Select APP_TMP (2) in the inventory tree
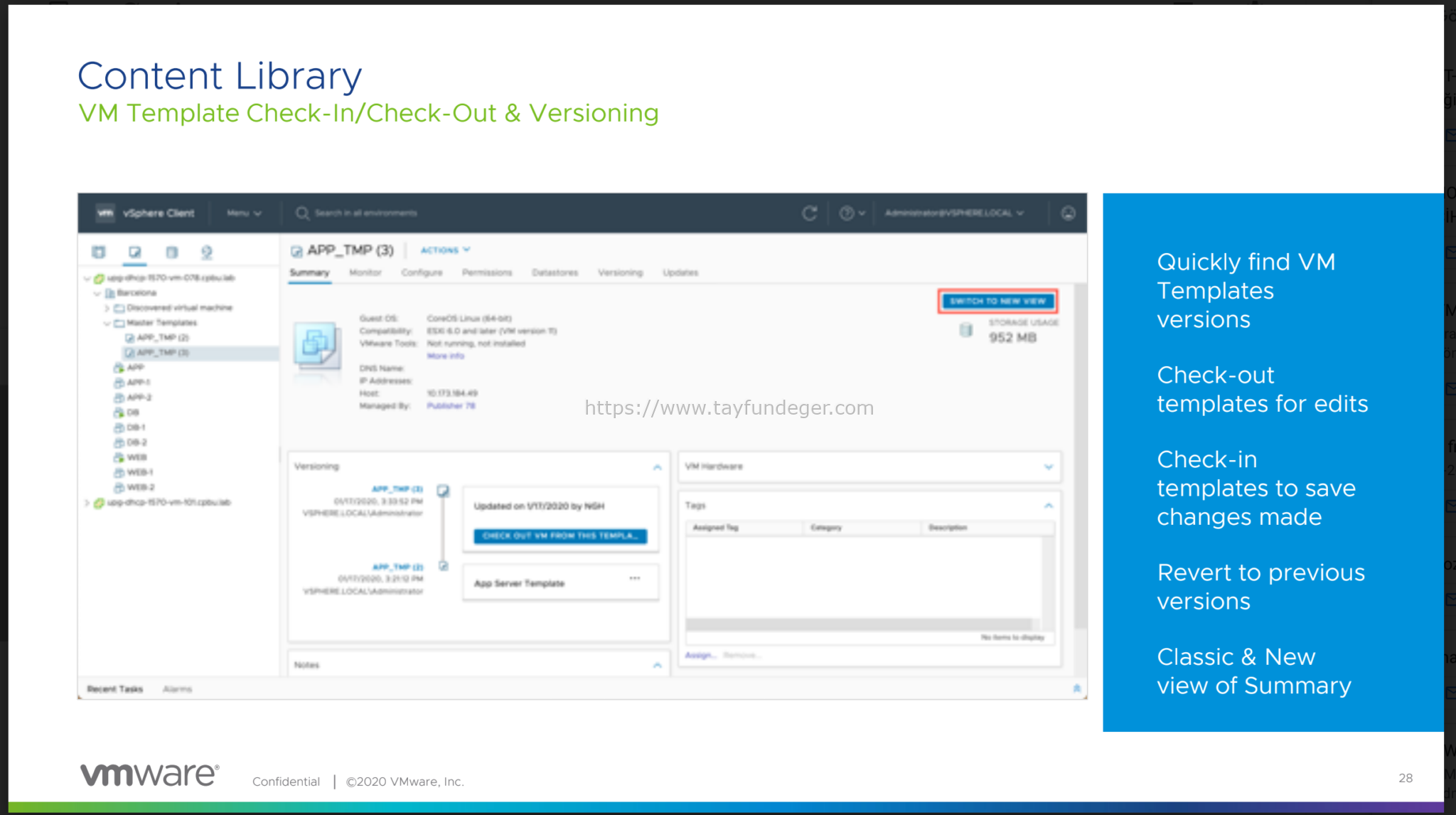 pos(160,337)
